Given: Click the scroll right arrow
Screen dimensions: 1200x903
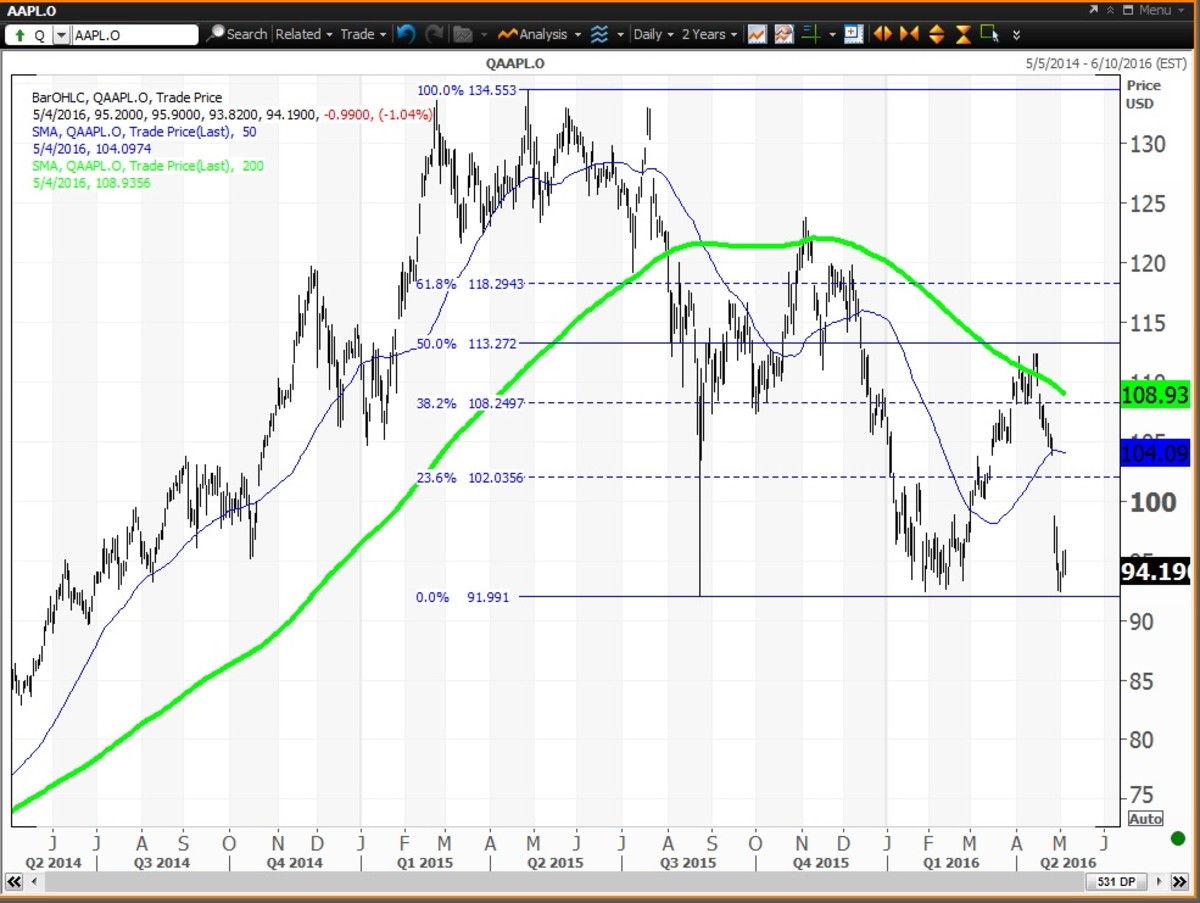Looking at the screenshot, I should 1157,883.
